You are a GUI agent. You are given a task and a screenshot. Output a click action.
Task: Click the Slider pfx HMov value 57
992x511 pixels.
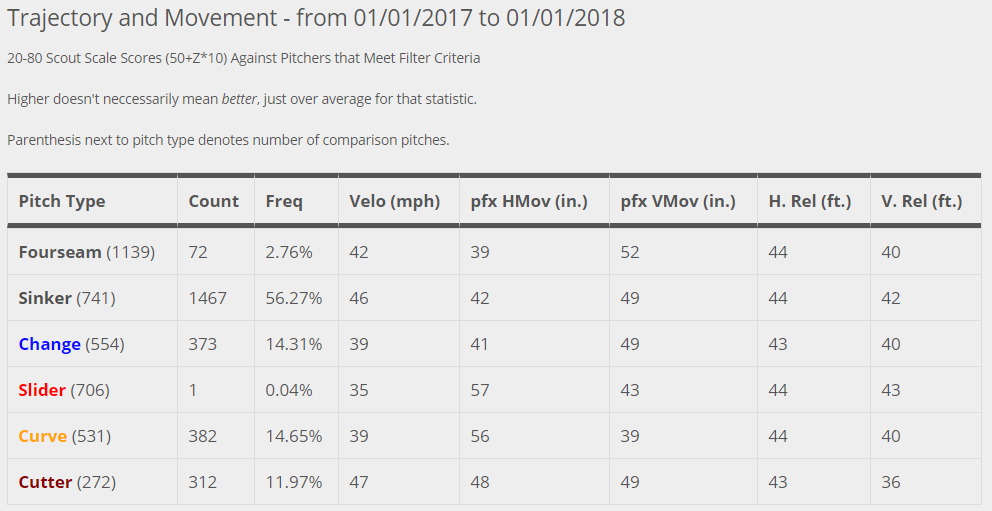click(x=480, y=390)
